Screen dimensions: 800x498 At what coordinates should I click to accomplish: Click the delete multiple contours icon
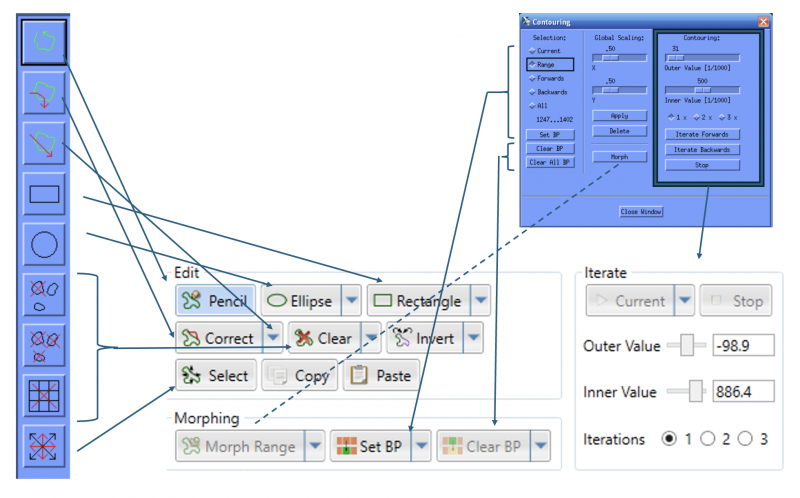[x=44, y=345]
